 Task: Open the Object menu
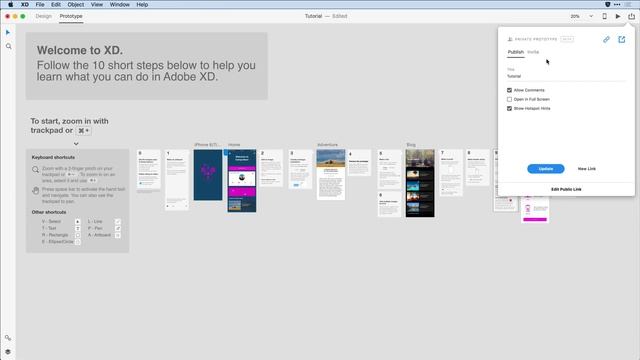76,4
